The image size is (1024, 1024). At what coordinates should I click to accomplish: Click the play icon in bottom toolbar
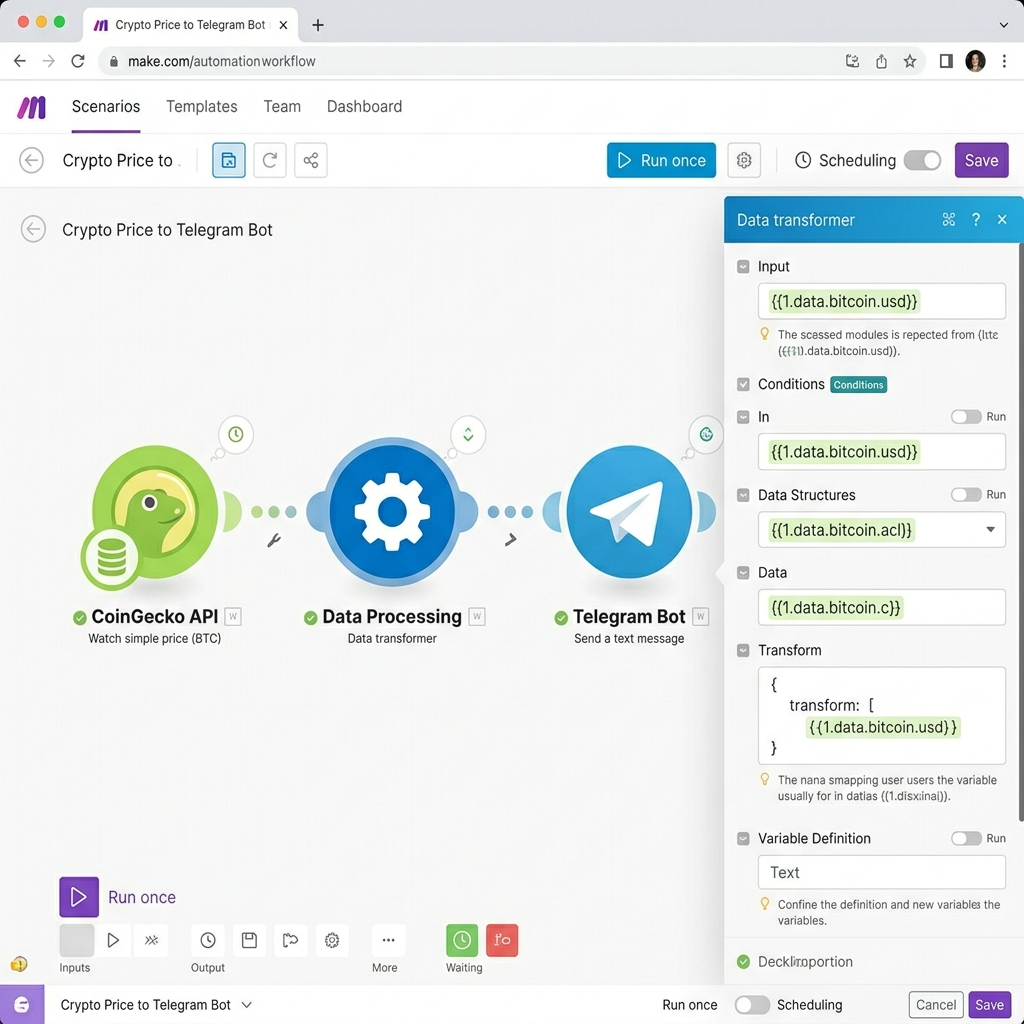coord(113,940)
